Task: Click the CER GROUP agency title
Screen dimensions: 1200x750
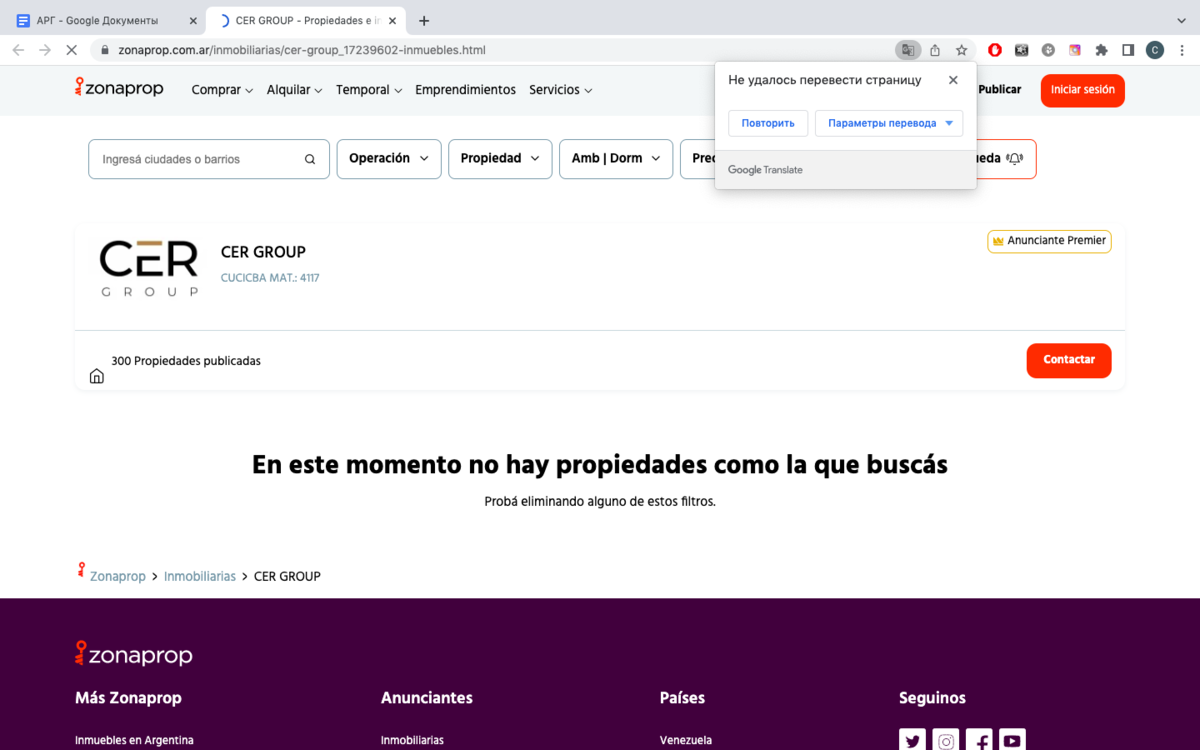Action: (263, 252)
